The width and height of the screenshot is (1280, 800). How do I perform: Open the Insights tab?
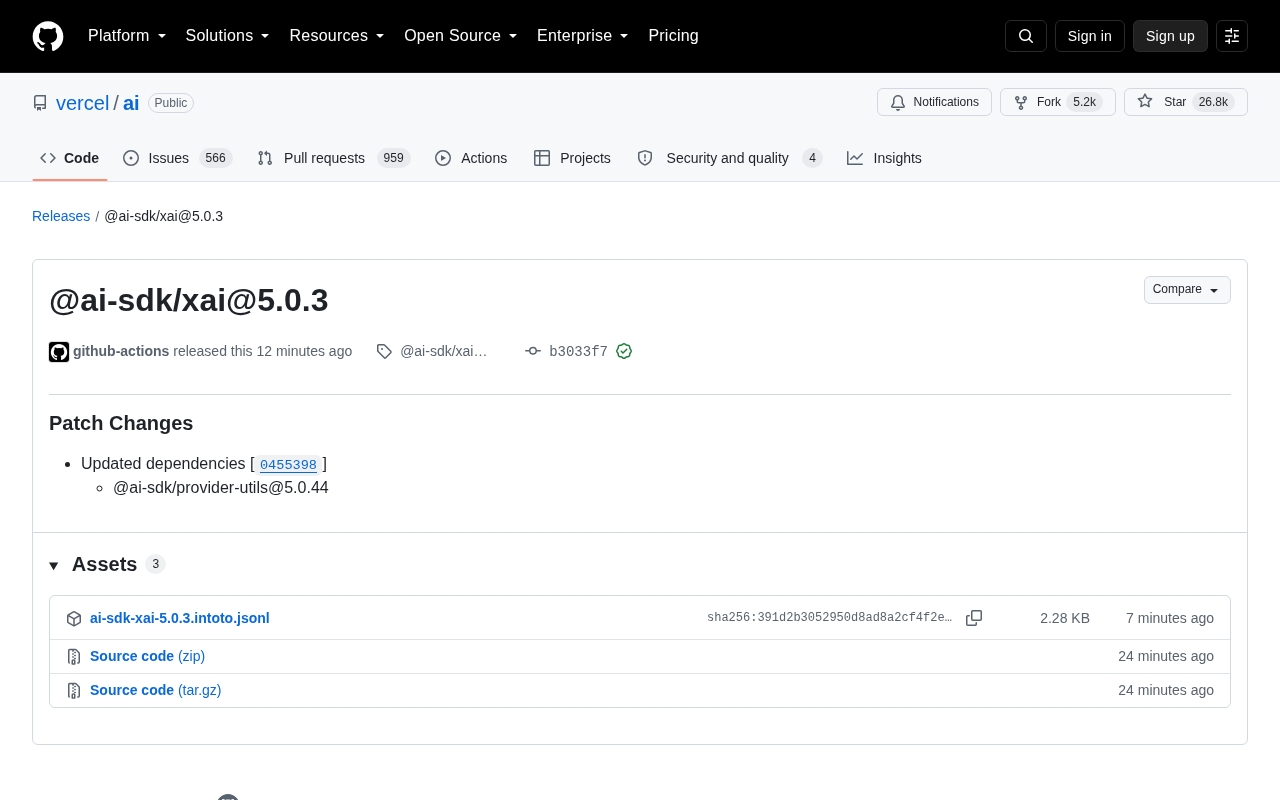tap(885, 158)
